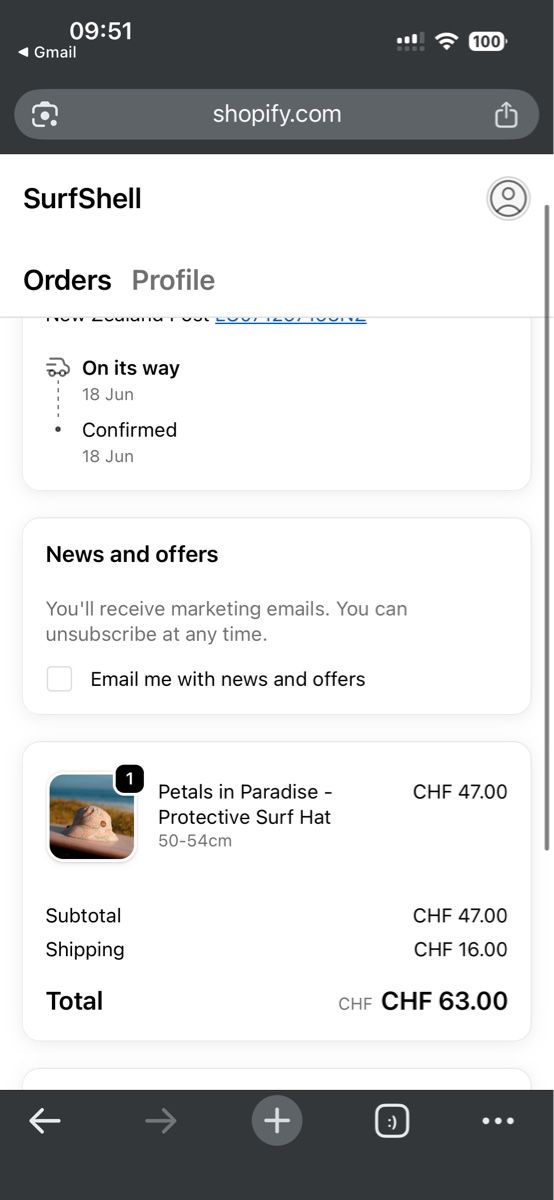Tap the forward arrow in bottom toolbar
554x1200 pixels.
click(160, 1121)
